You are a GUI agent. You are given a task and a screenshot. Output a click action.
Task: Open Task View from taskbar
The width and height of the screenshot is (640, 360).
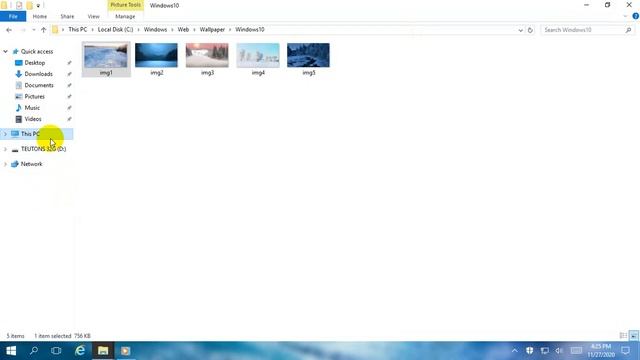click(56, 351)
